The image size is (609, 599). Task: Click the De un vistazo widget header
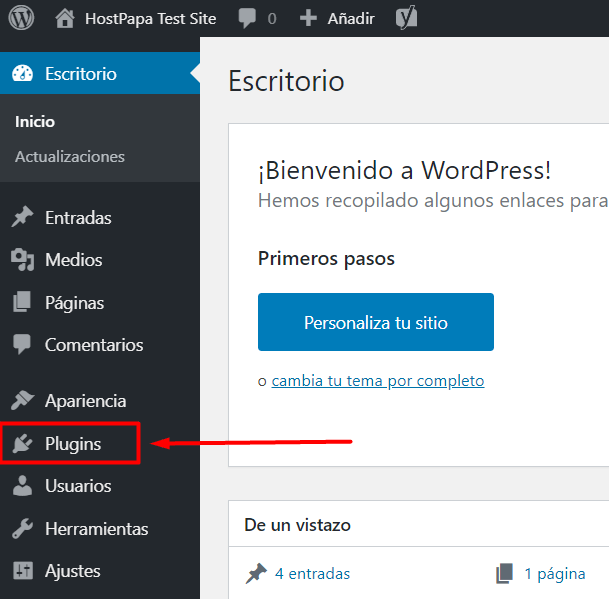coord(298,525)
